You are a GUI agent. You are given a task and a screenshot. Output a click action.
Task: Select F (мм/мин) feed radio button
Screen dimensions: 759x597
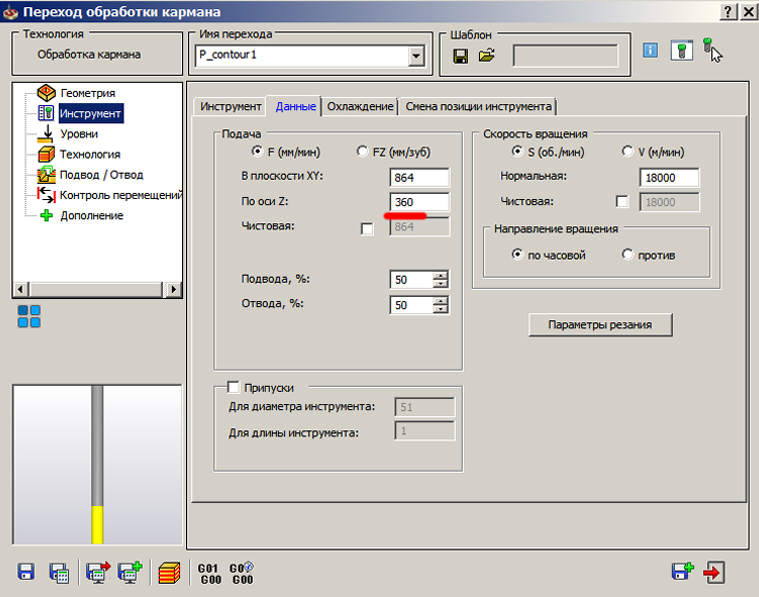point(258,152)
